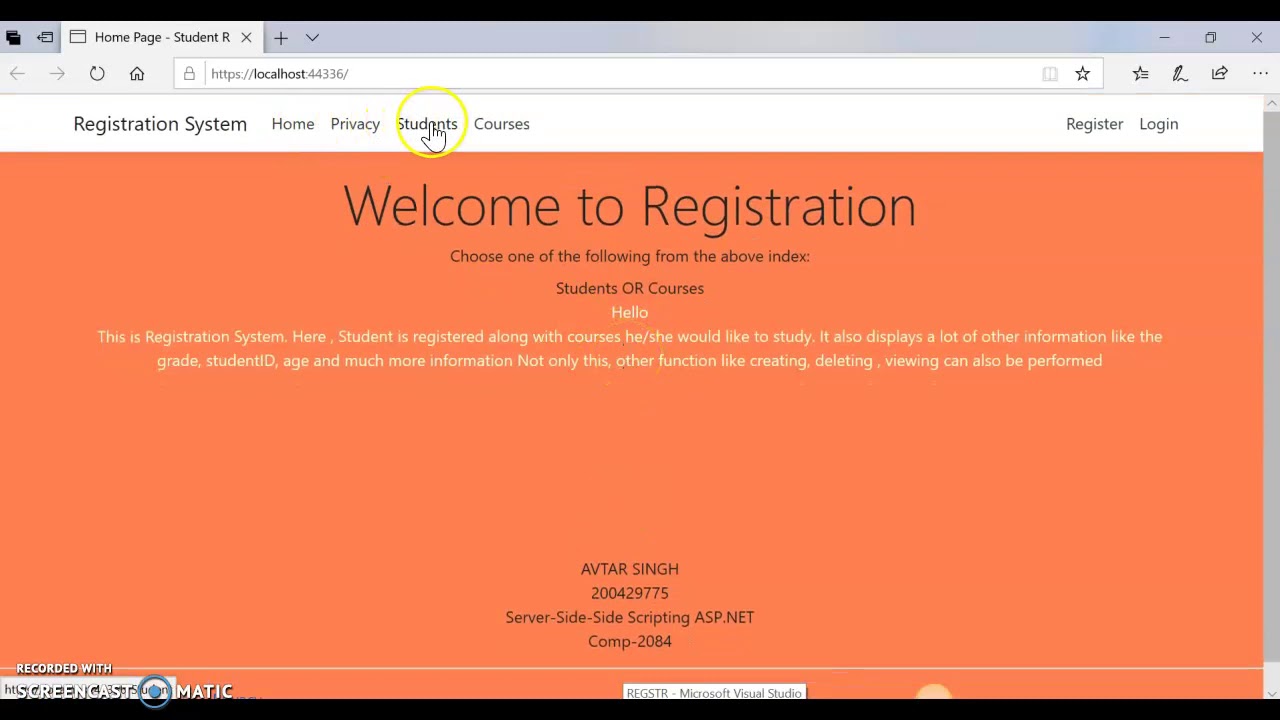Minimize the browser window

pyautogui.click(x=1164, y=38)
